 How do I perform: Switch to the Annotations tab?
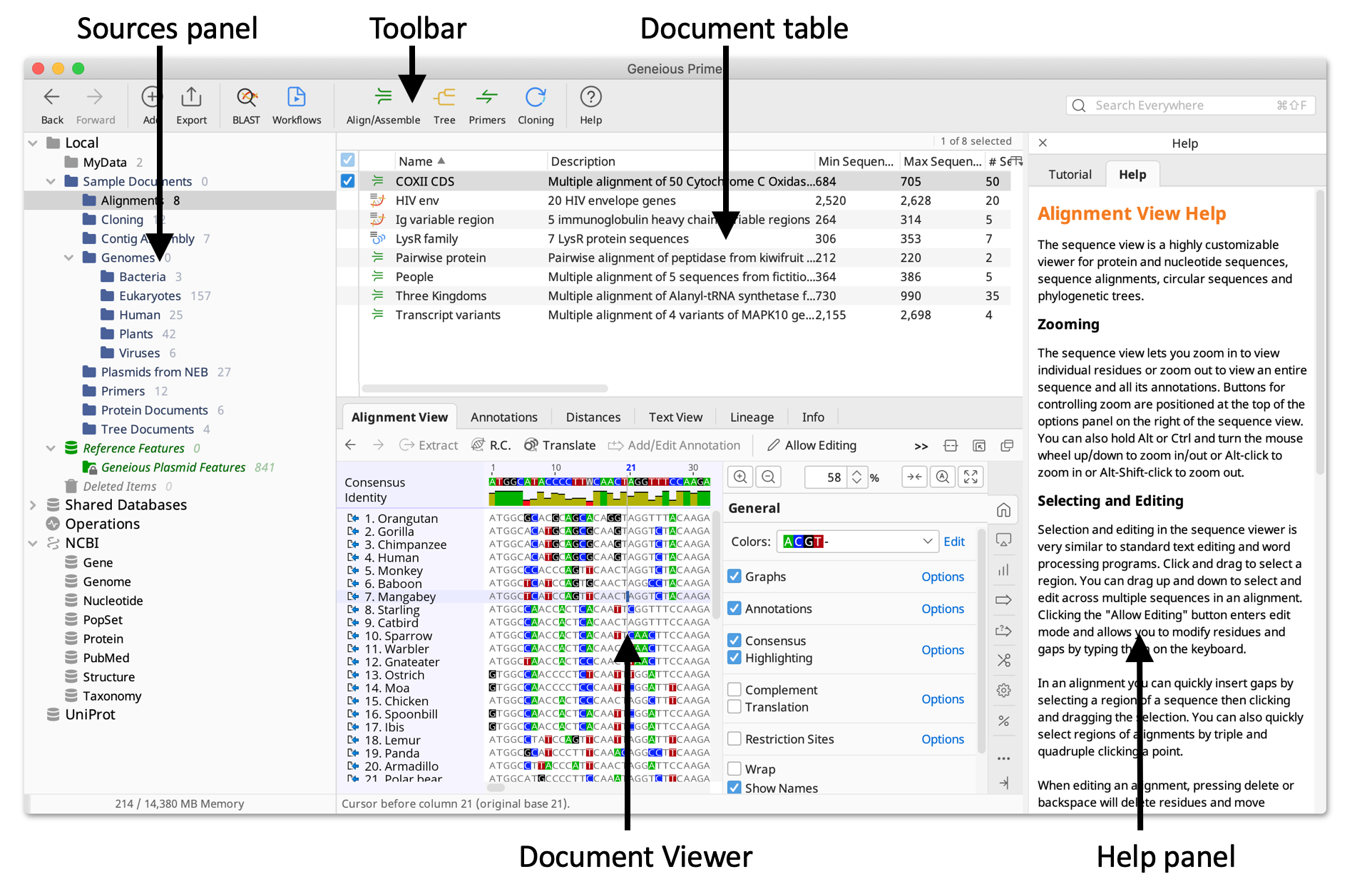point(504,417)
